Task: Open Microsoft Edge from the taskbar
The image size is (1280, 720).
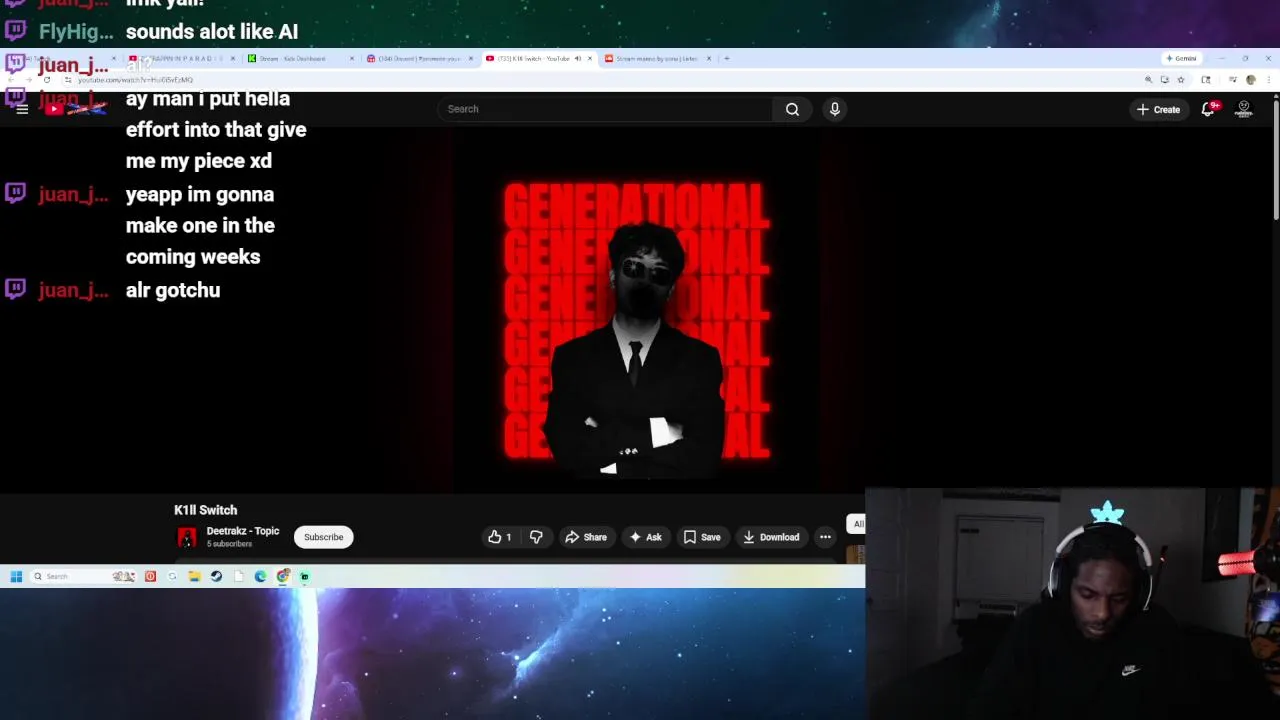Action: 260,576
